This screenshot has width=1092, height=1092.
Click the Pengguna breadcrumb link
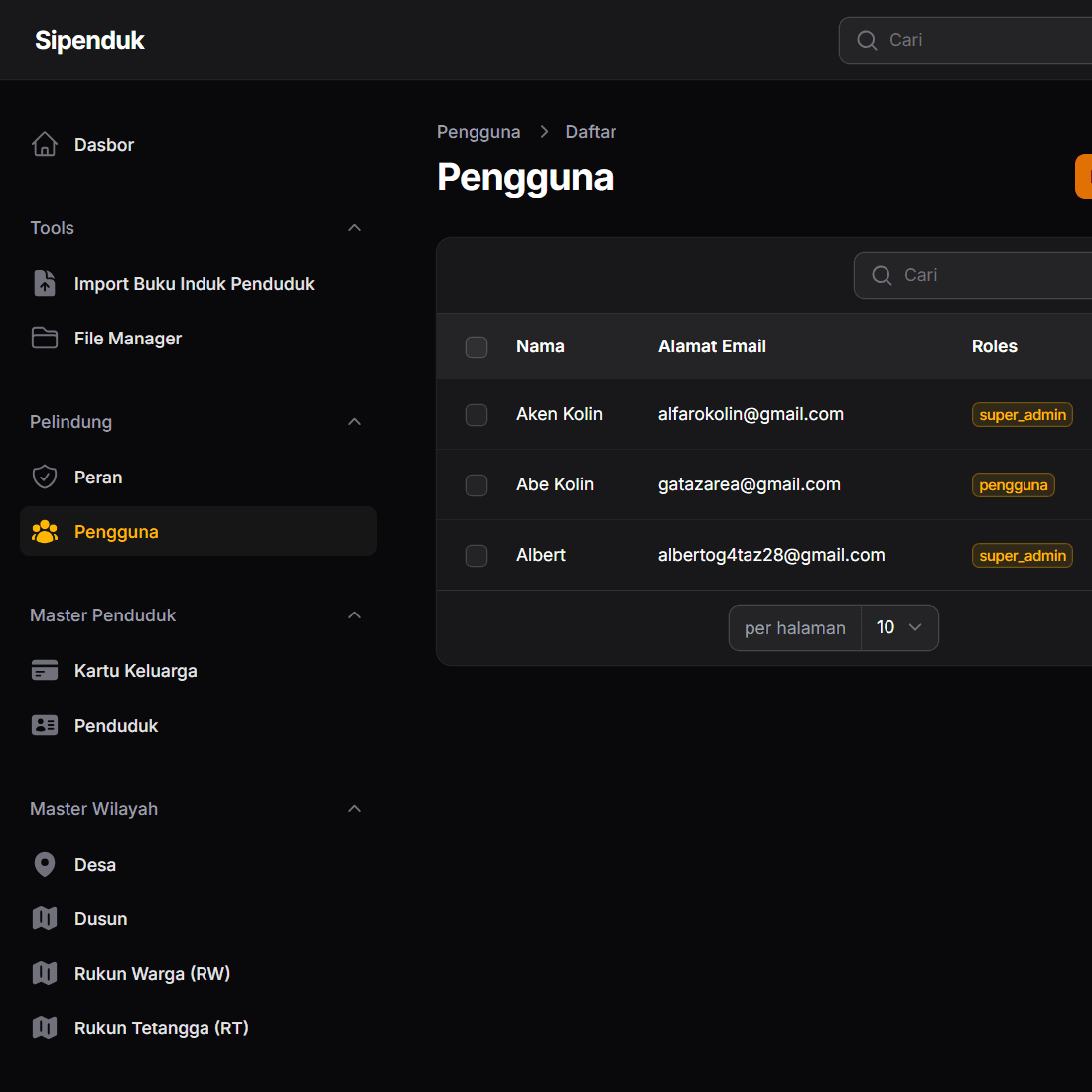pos(478,132)
